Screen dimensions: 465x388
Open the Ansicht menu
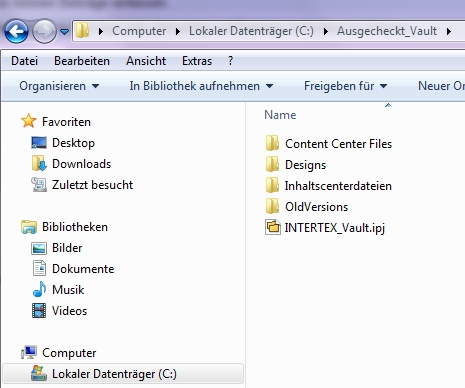(x=146, y=61)
